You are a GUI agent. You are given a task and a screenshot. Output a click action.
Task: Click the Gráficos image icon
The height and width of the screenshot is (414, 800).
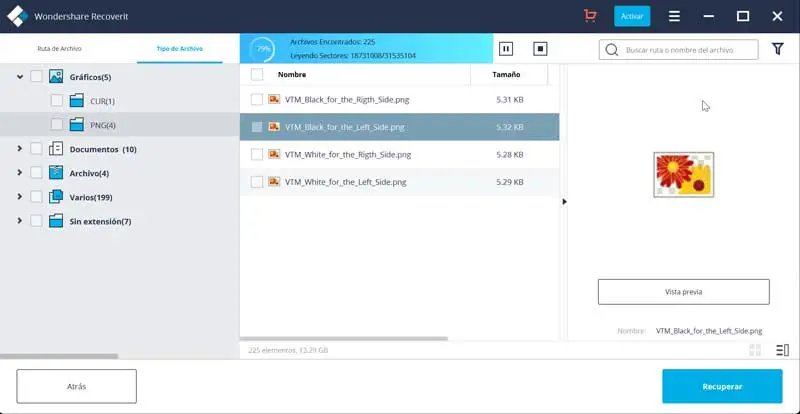(56, 77)
